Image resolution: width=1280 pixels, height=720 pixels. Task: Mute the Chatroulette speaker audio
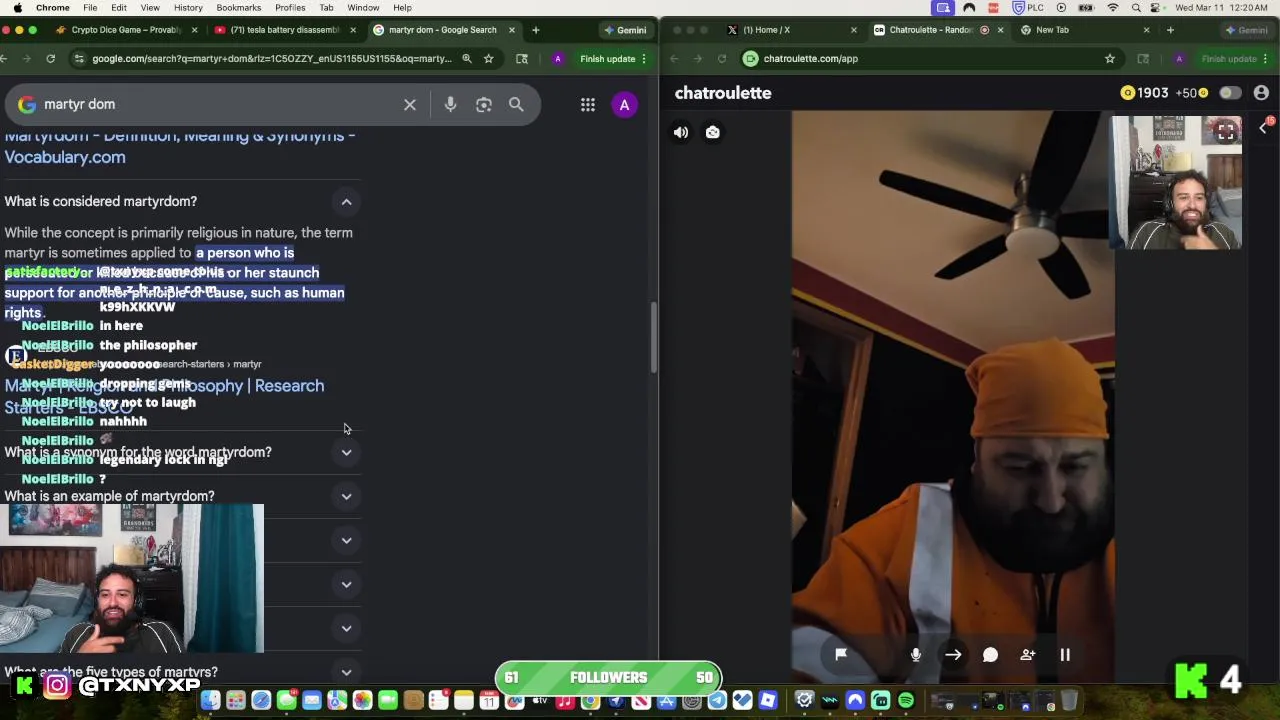coord(681,132)
